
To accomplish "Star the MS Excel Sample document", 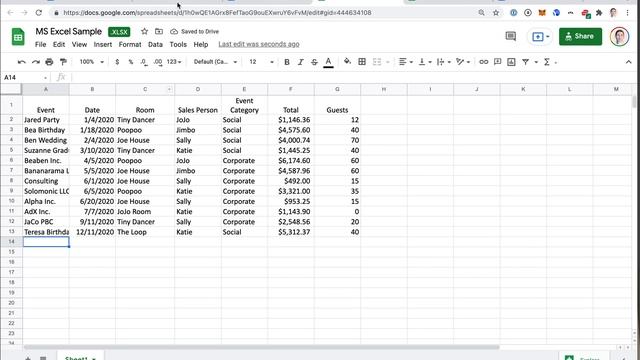I will [x=144, y=31].
